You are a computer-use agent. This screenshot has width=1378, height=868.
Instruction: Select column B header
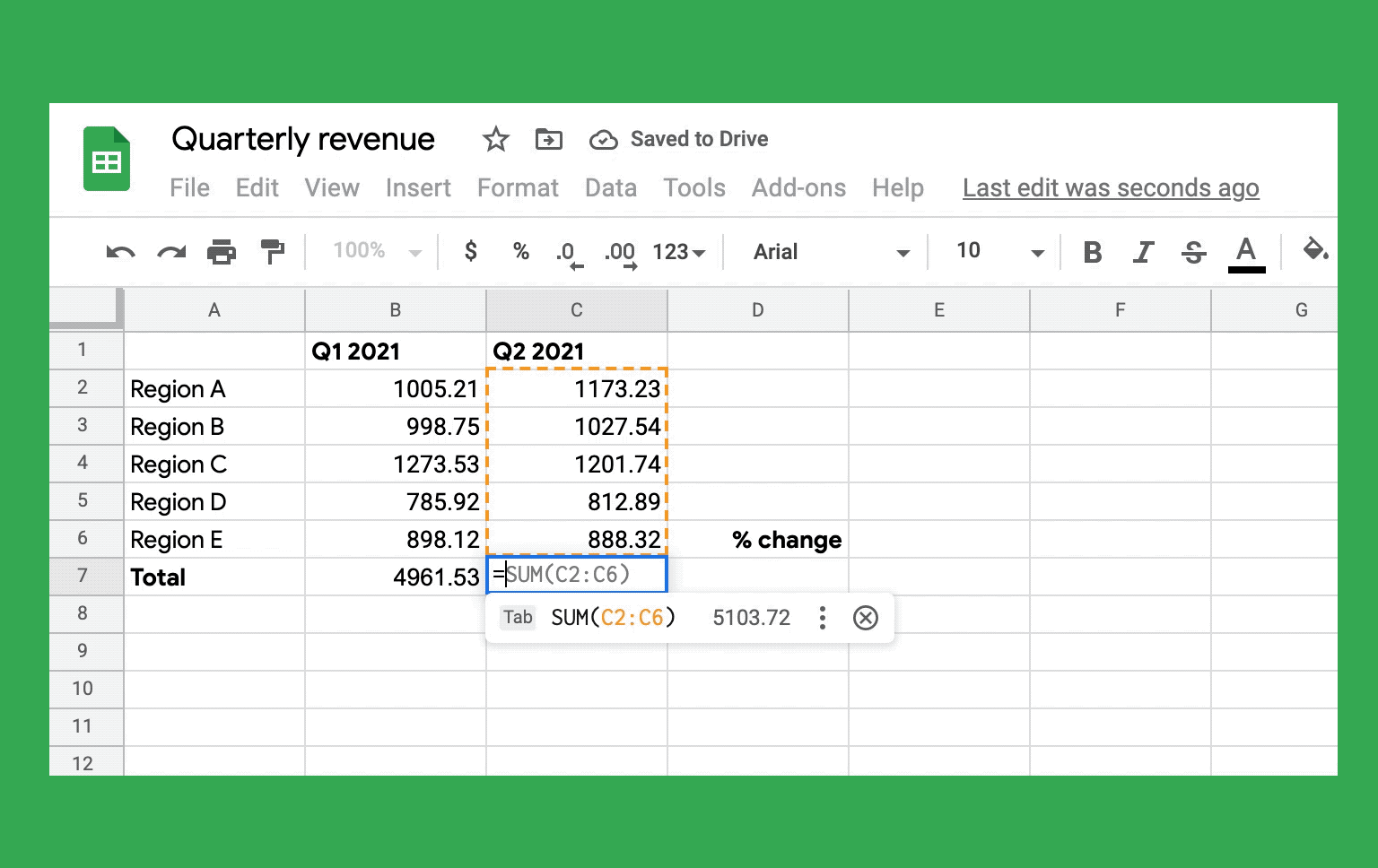(x=396, y=310)
